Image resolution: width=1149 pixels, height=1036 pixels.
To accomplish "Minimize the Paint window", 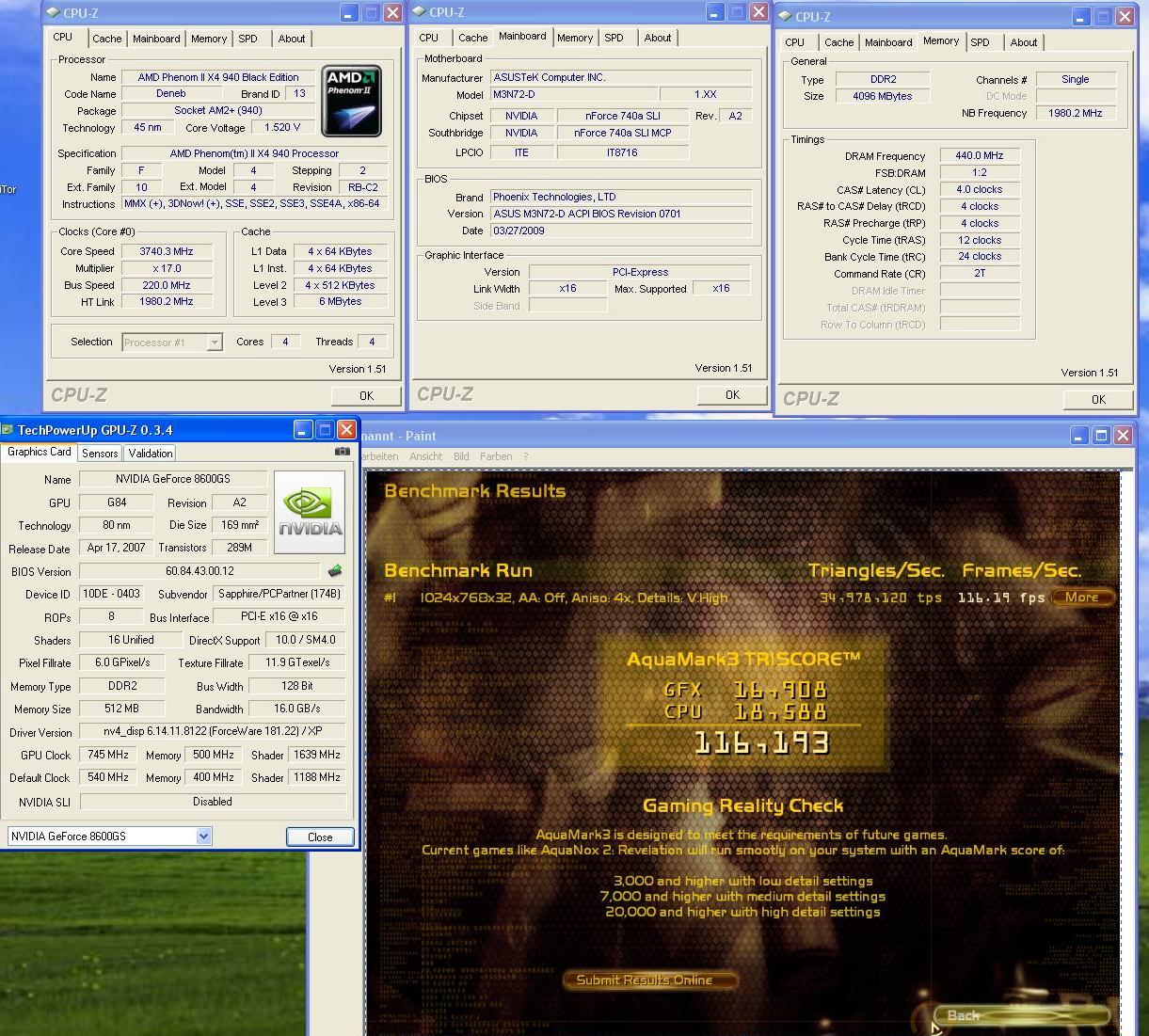I will coord(1079,435).
